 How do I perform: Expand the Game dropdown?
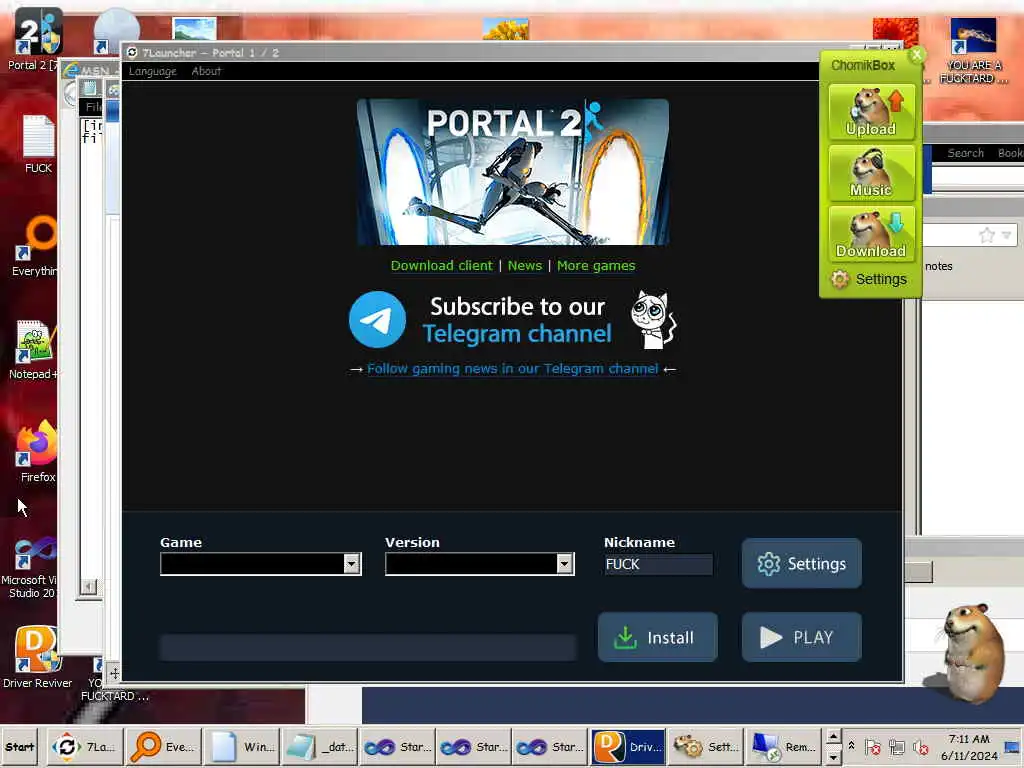click(351, 564)
